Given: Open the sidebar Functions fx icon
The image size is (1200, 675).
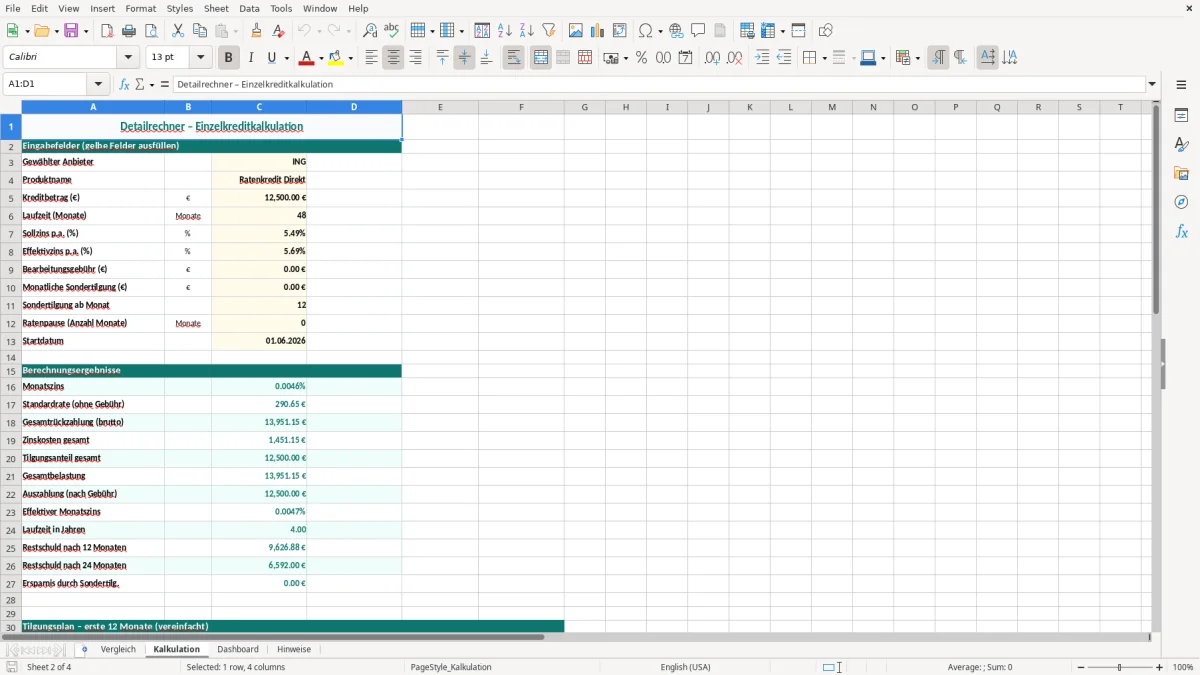Looking at the screenshot, I should pos(1181,231).
